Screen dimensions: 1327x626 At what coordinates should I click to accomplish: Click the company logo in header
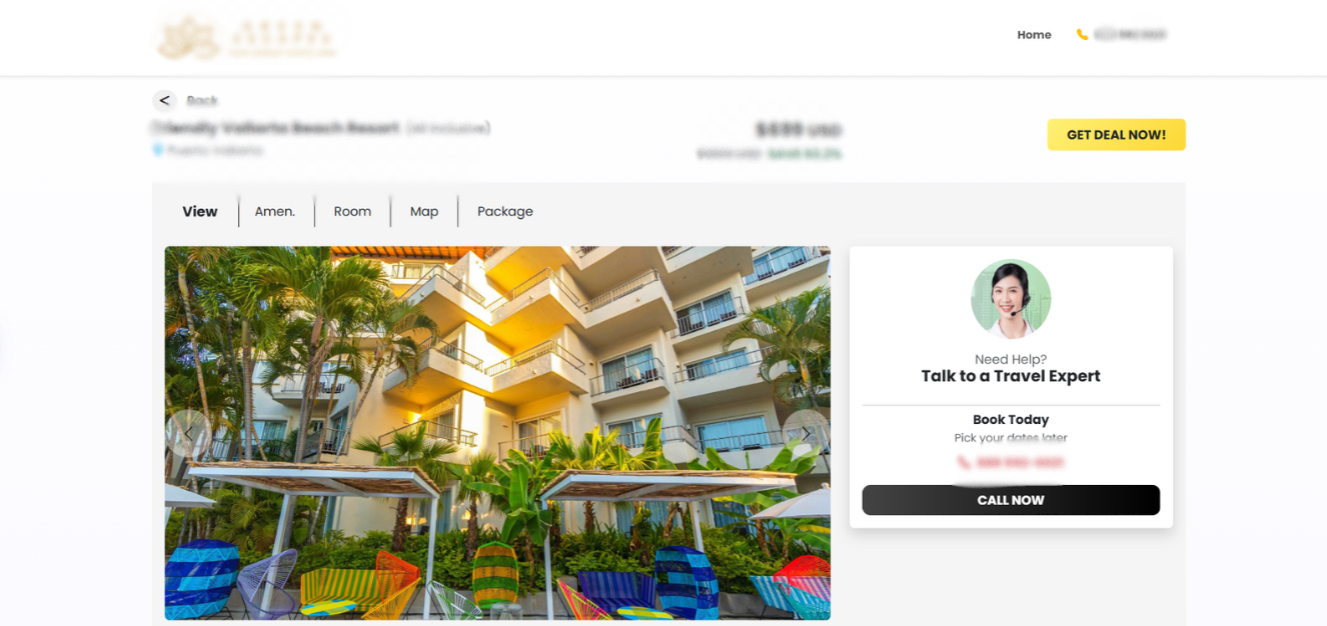(246, 38)
